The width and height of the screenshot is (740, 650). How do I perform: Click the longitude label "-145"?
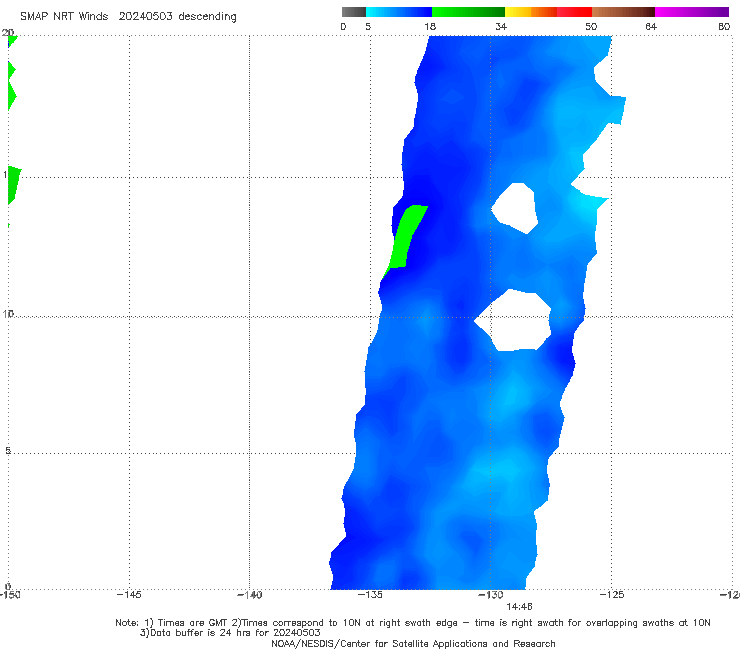click(129, 595)
